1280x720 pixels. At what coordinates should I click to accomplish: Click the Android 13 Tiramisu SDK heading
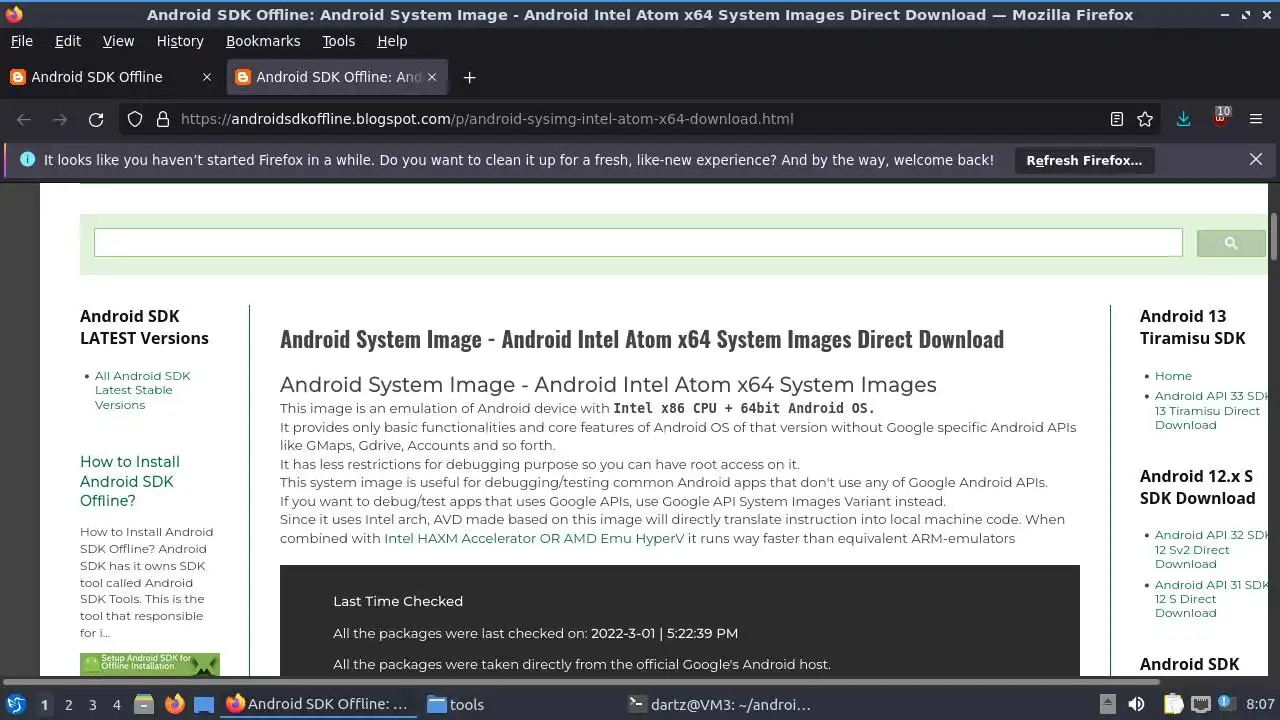pyautogui.click(x=1192, y=327)
